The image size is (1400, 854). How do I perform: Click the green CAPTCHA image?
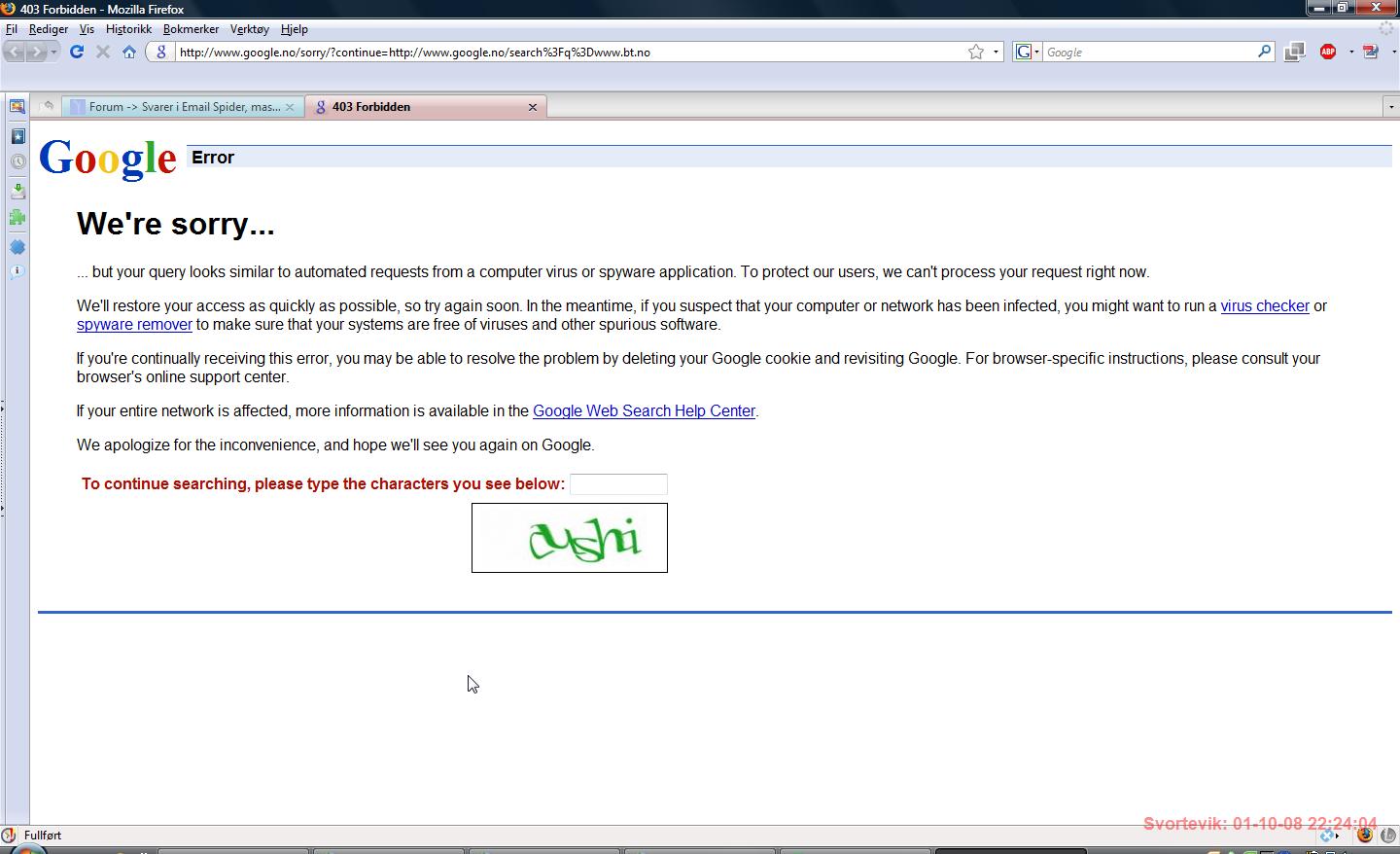coord(570,538)
